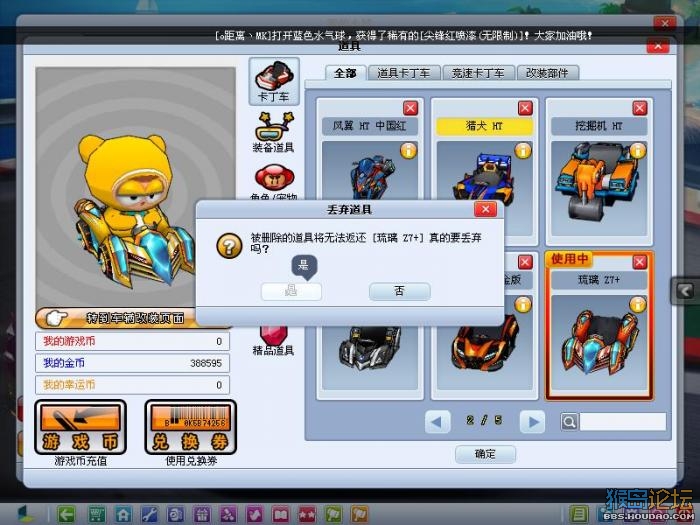Image resolution: width=700 pixels, height=525 pixels.
Task: Close the 道具 inventory window
Action: click(658, 46)
